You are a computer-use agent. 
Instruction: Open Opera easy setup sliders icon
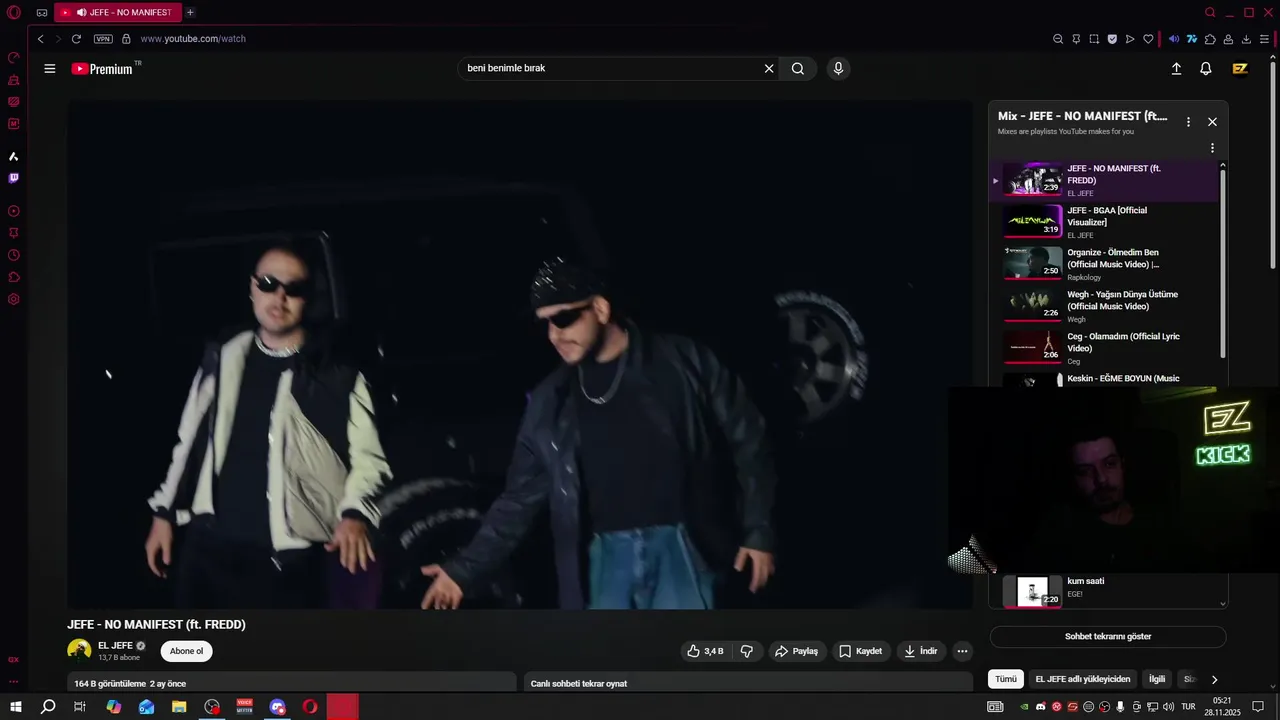[x=1264, y=39]
